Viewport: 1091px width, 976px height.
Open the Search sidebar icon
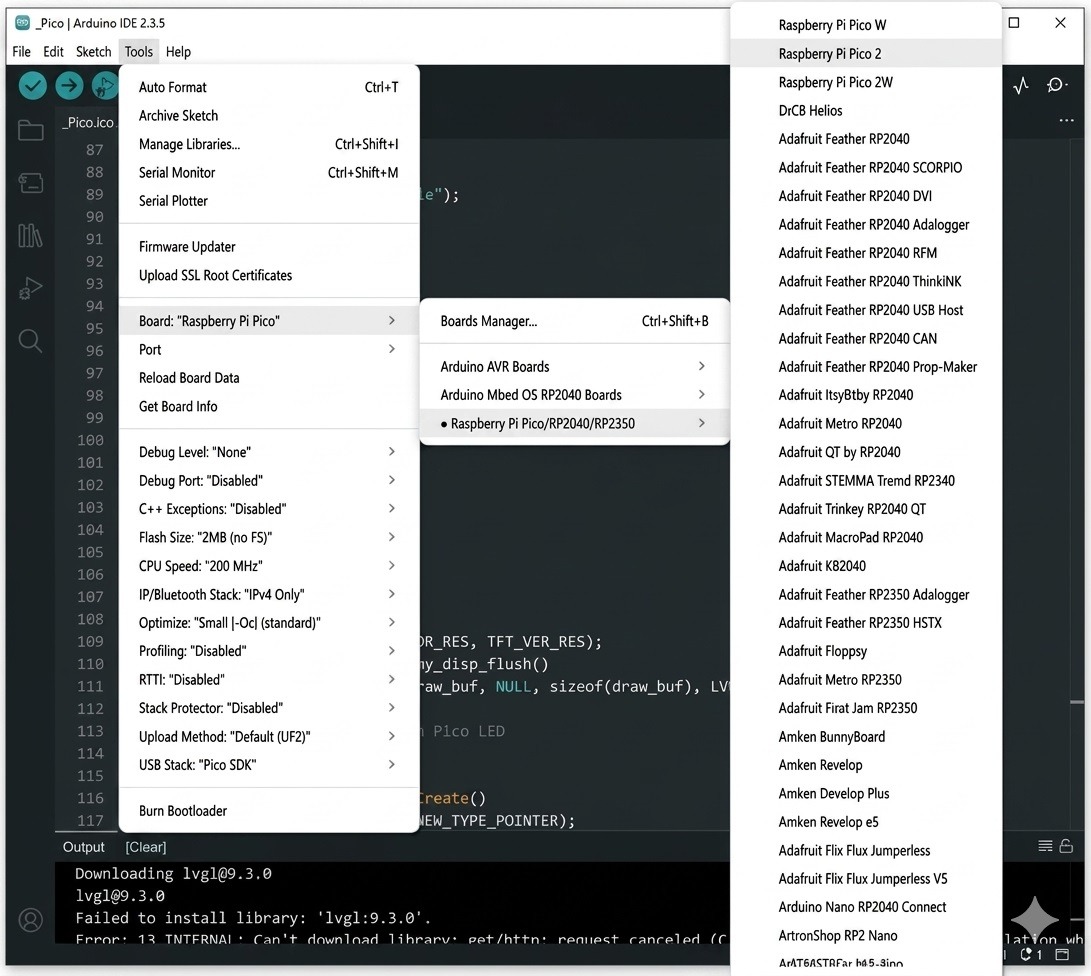pos(31,341)
